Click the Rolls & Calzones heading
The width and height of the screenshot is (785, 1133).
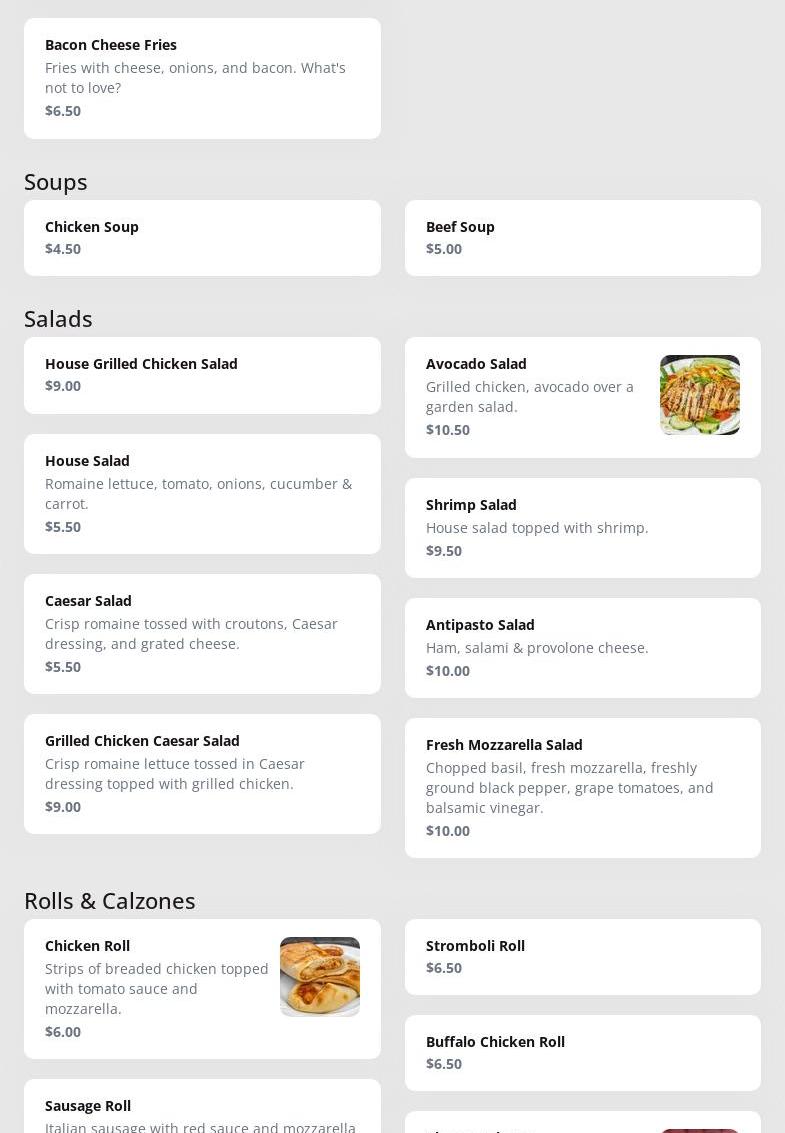[110, 901]
